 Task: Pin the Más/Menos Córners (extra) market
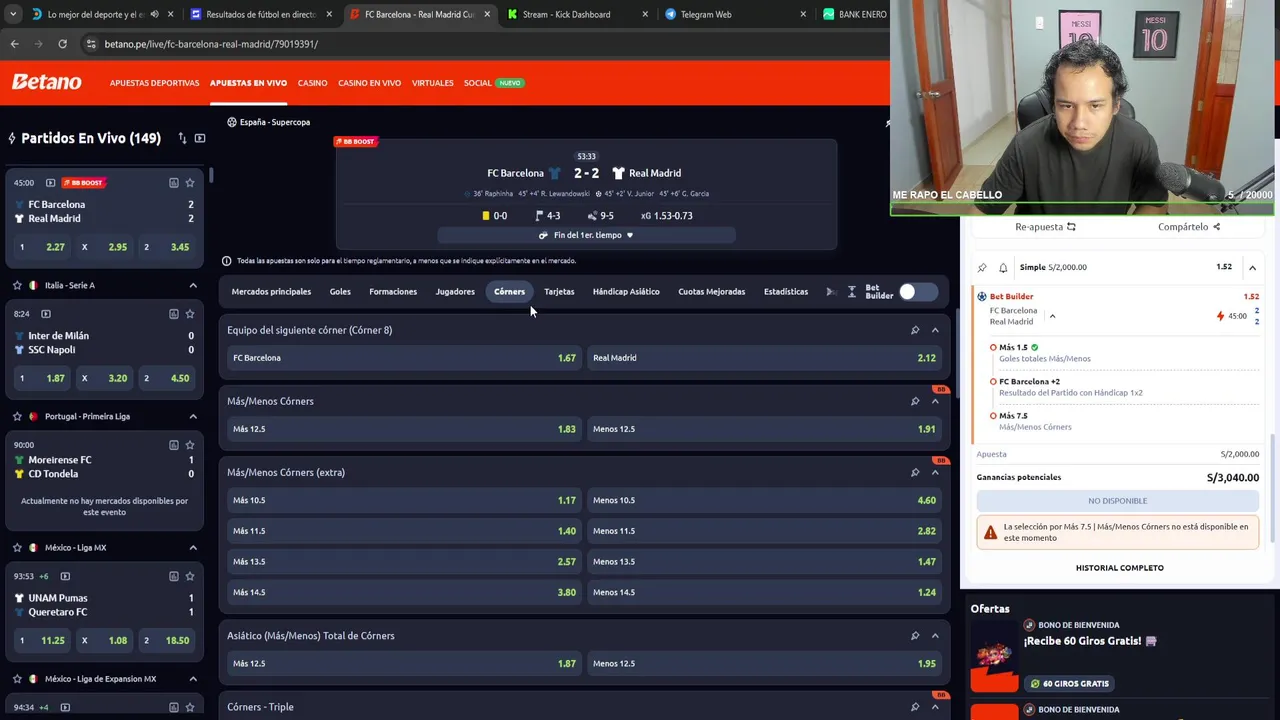pos(915,472)
